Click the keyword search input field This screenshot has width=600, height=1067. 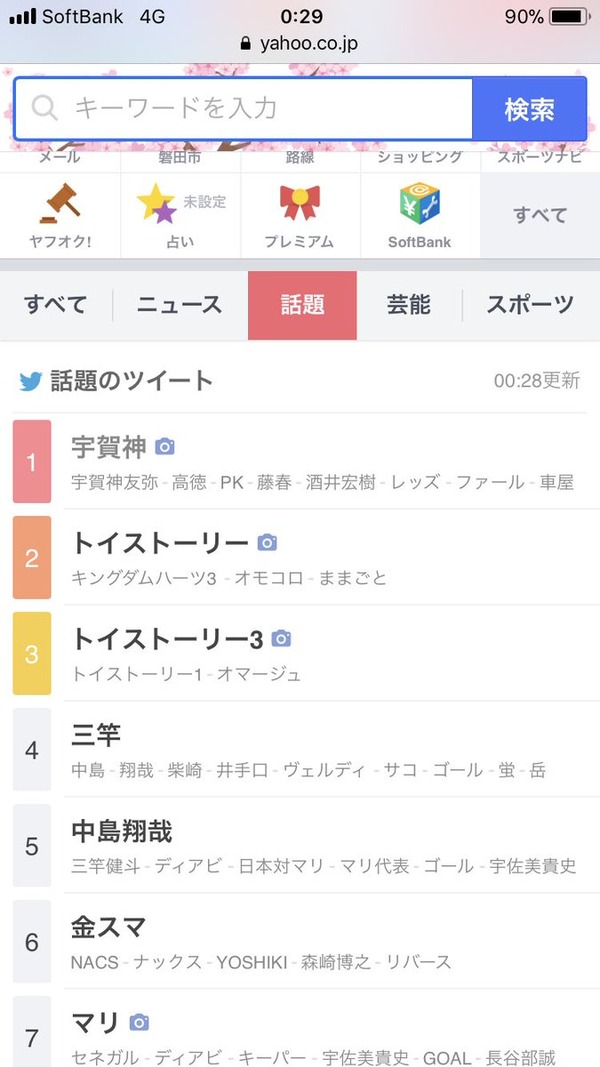260,109
